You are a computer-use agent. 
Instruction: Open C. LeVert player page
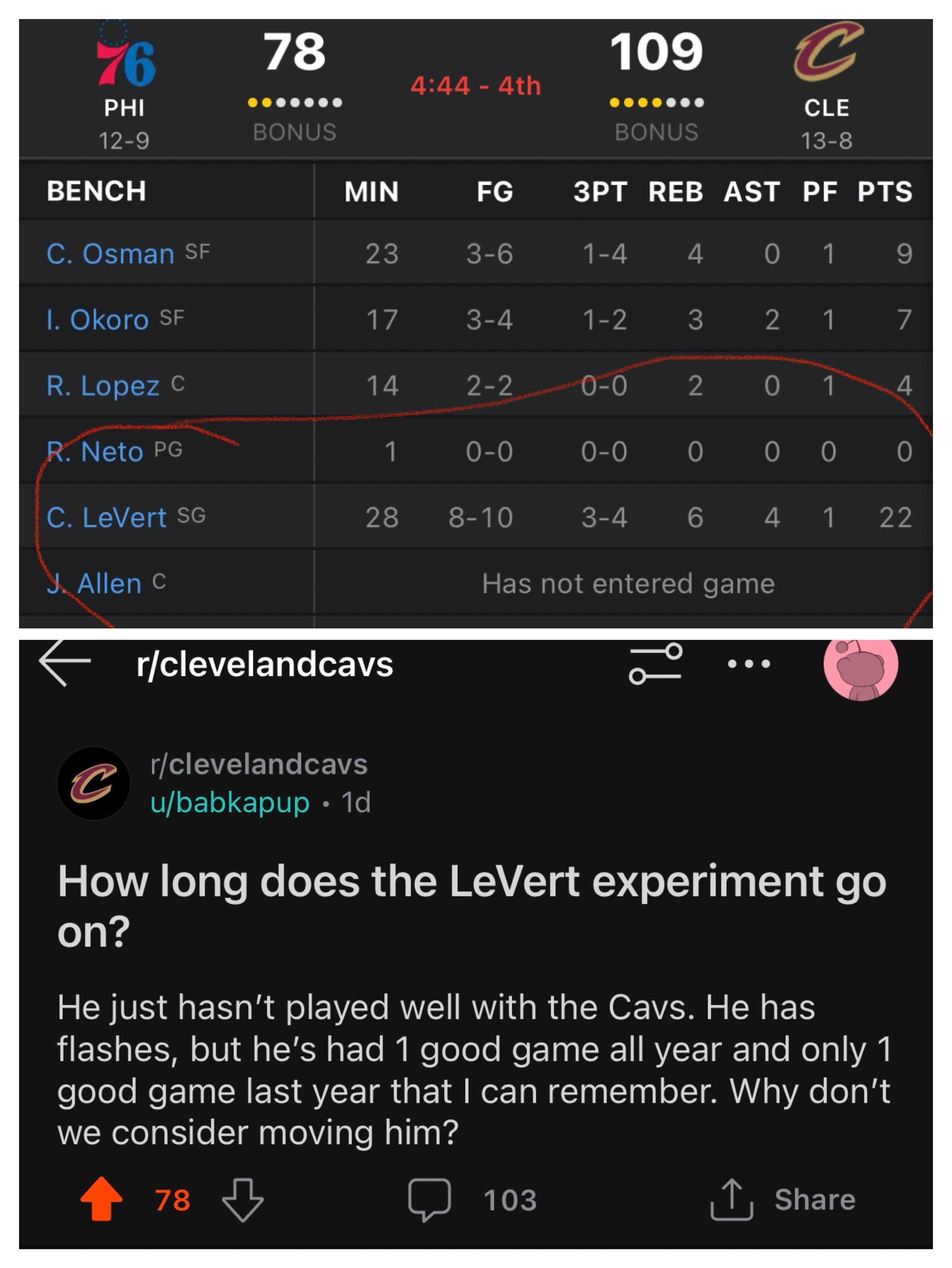pos(107,518)
